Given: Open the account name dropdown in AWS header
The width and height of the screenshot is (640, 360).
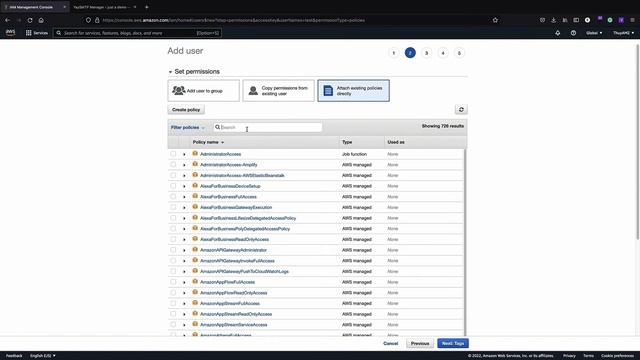Looking at the screenshot, I should (623, 33).
